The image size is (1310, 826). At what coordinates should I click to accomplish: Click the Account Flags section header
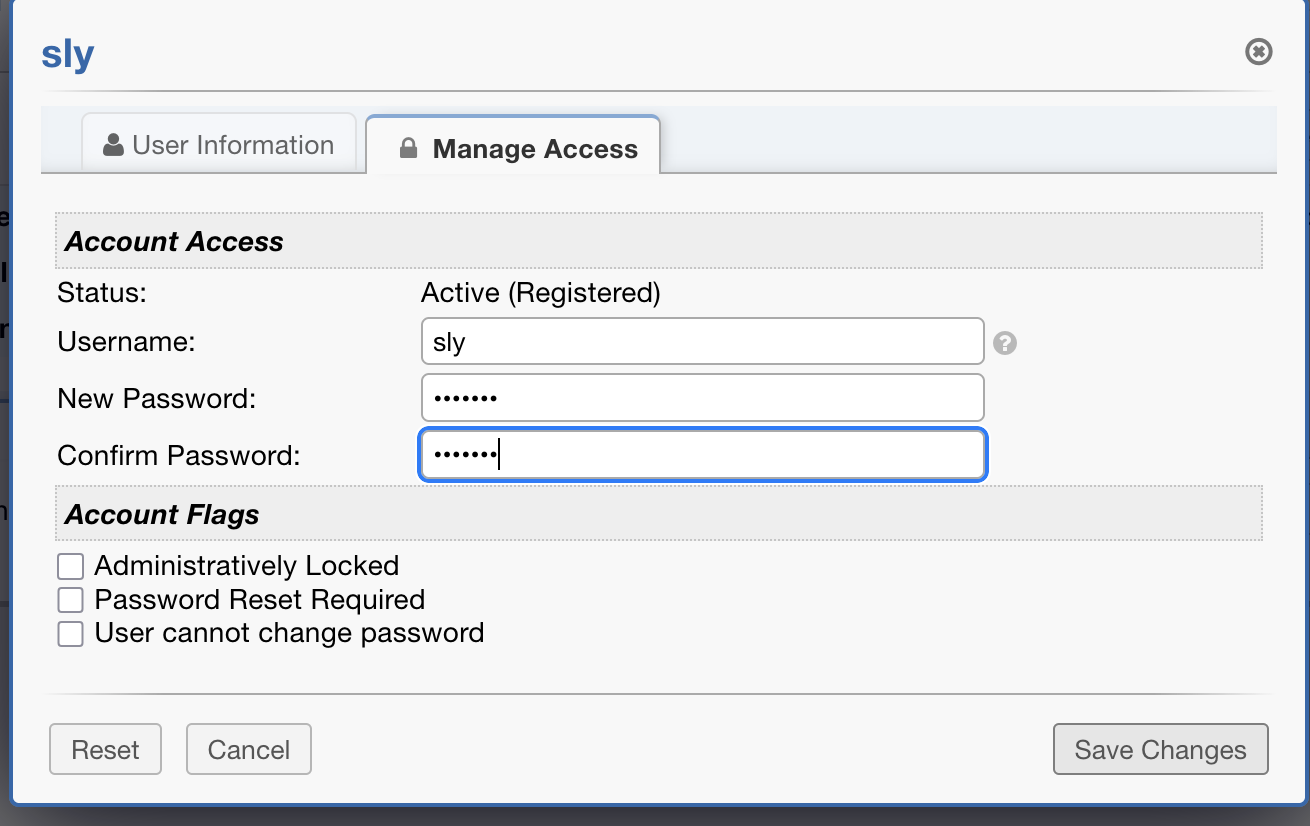coord(162,515)
